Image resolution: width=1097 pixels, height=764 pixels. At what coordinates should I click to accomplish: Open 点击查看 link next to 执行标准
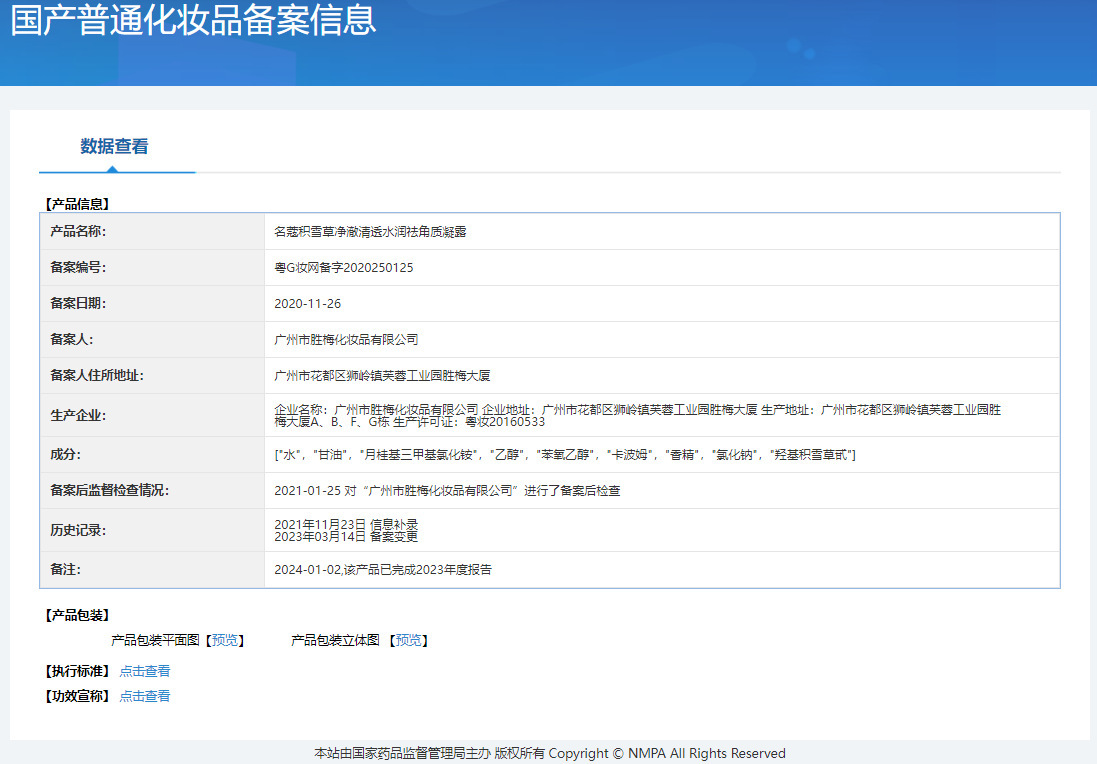[145, 671]
